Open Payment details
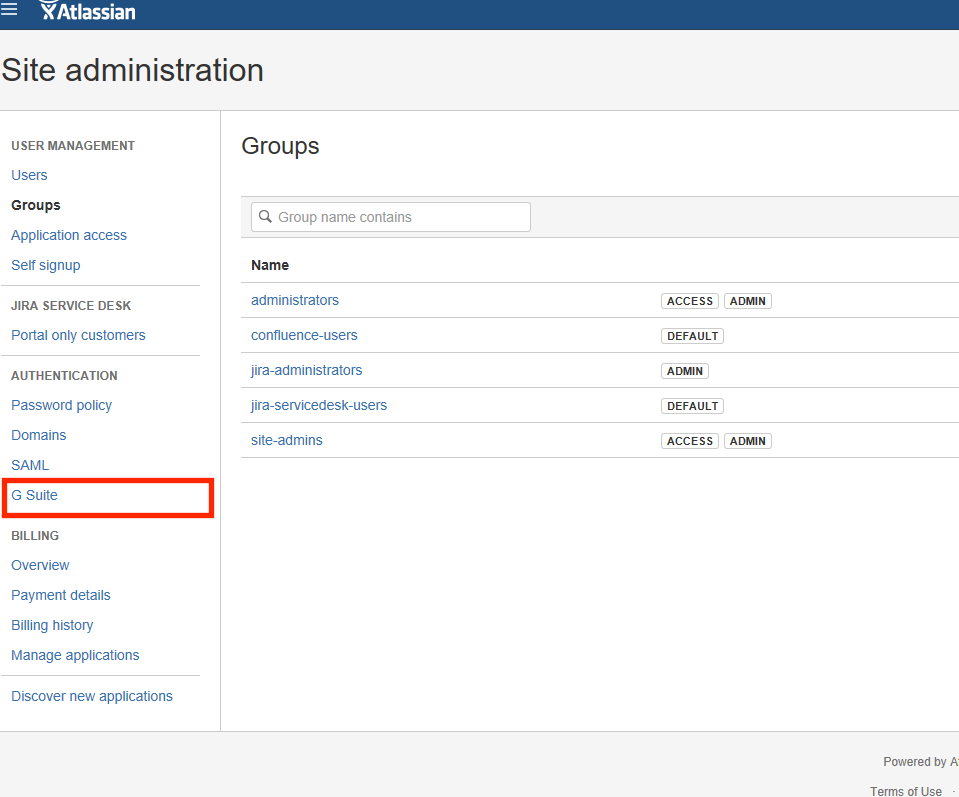The image size is (959, 797). coord(60,595)
